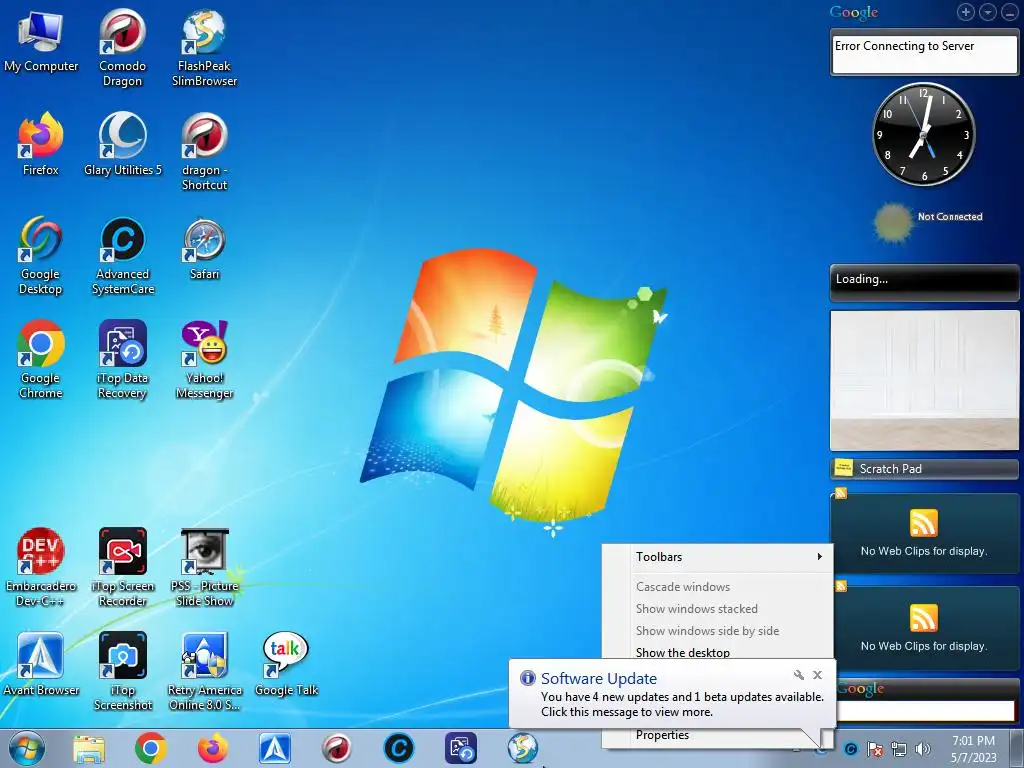Open Advanced SystemCare from the taskbar
The image size is (1024, 768).
tap(399, 748)
